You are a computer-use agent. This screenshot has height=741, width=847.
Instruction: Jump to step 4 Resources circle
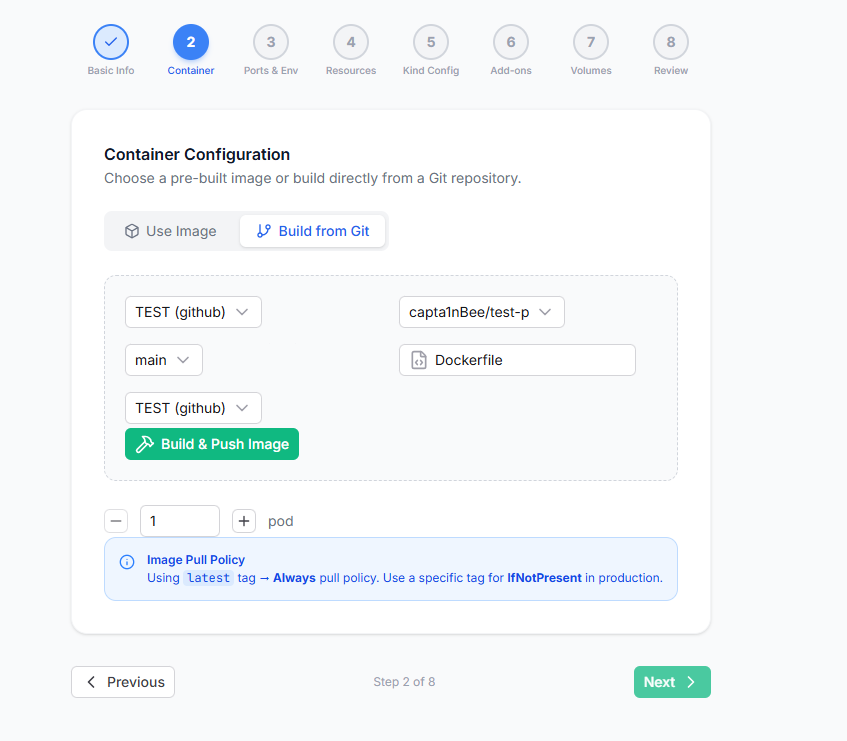tap(351, 42)
